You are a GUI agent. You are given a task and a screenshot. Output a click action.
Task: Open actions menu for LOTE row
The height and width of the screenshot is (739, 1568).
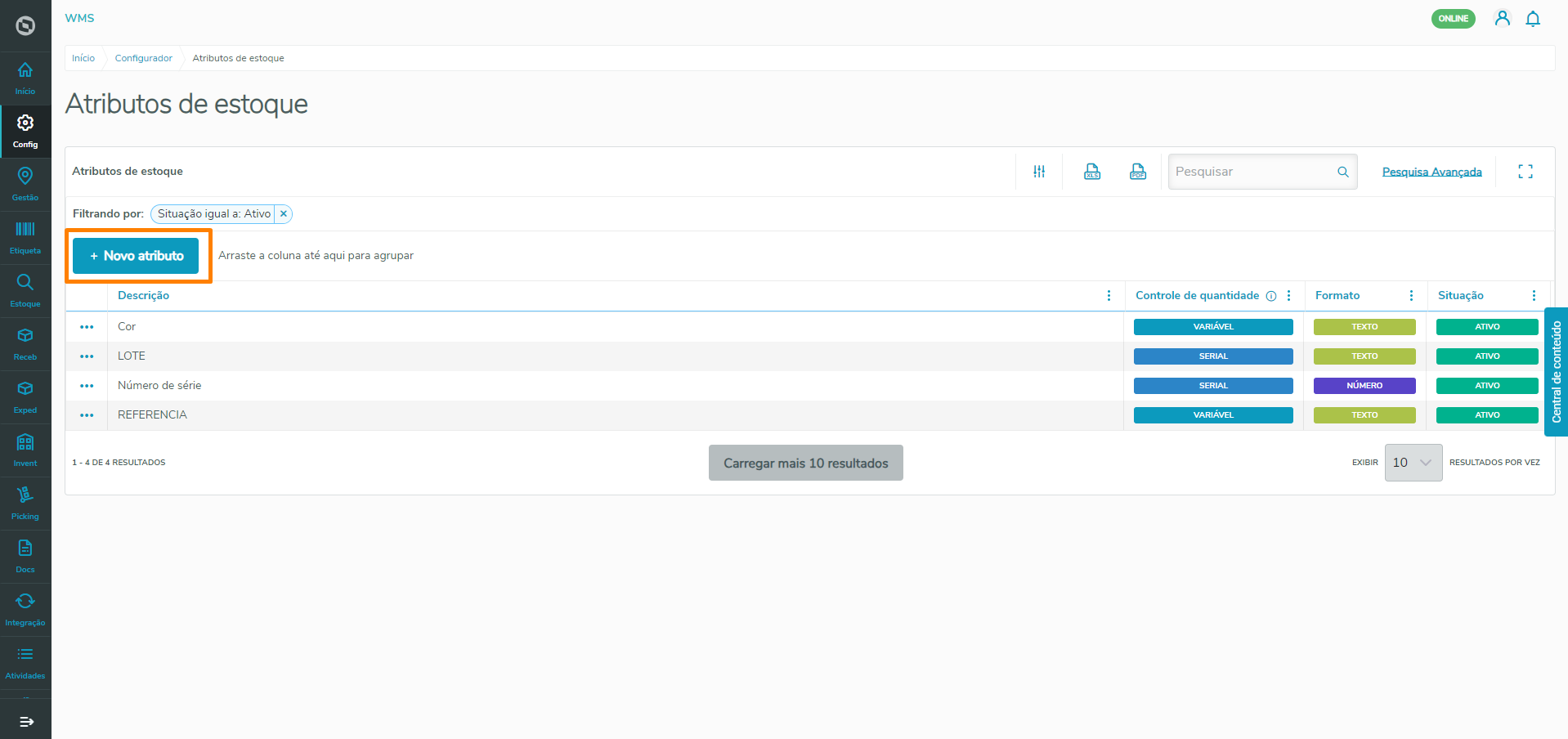click(x=87, y=356)
